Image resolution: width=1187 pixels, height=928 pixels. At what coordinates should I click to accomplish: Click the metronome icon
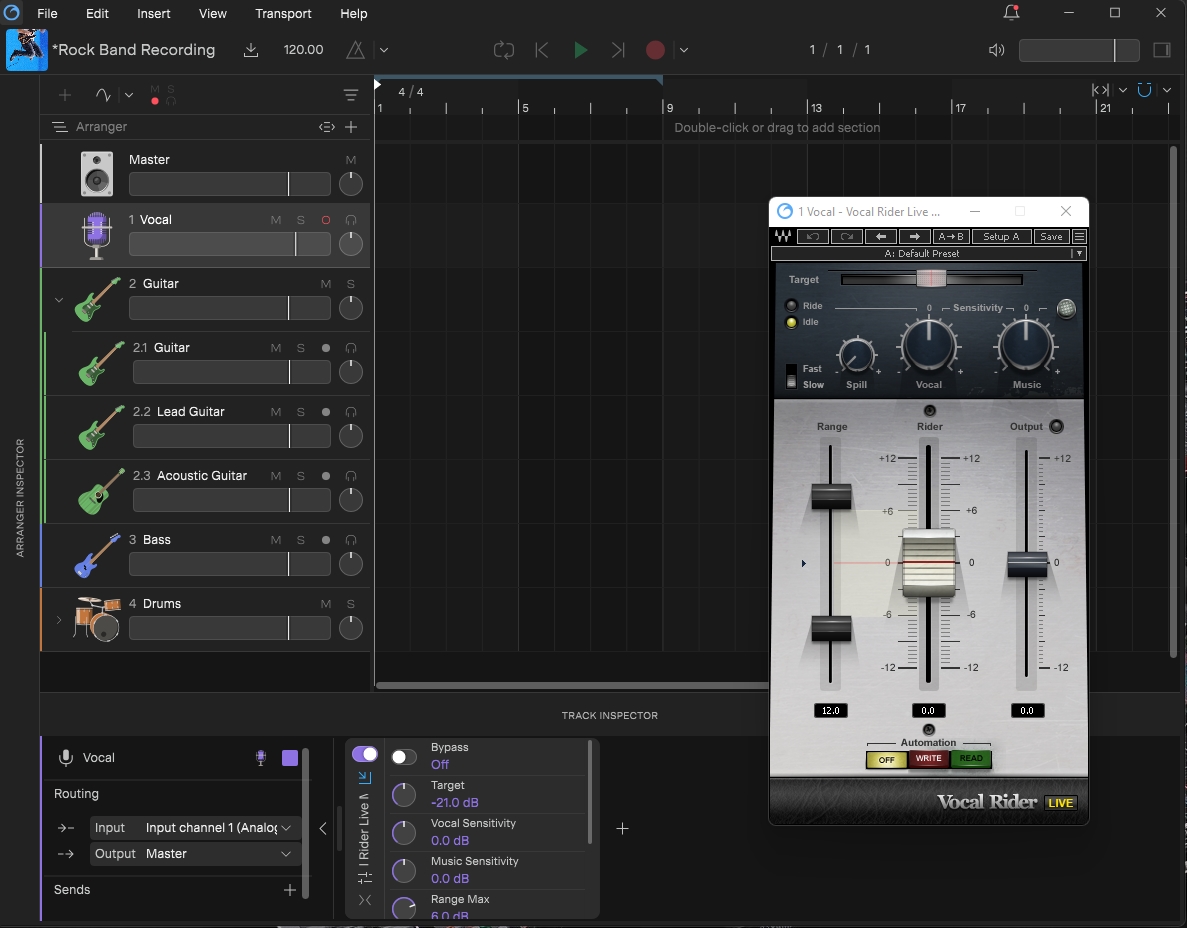click(x=355, y=50)
